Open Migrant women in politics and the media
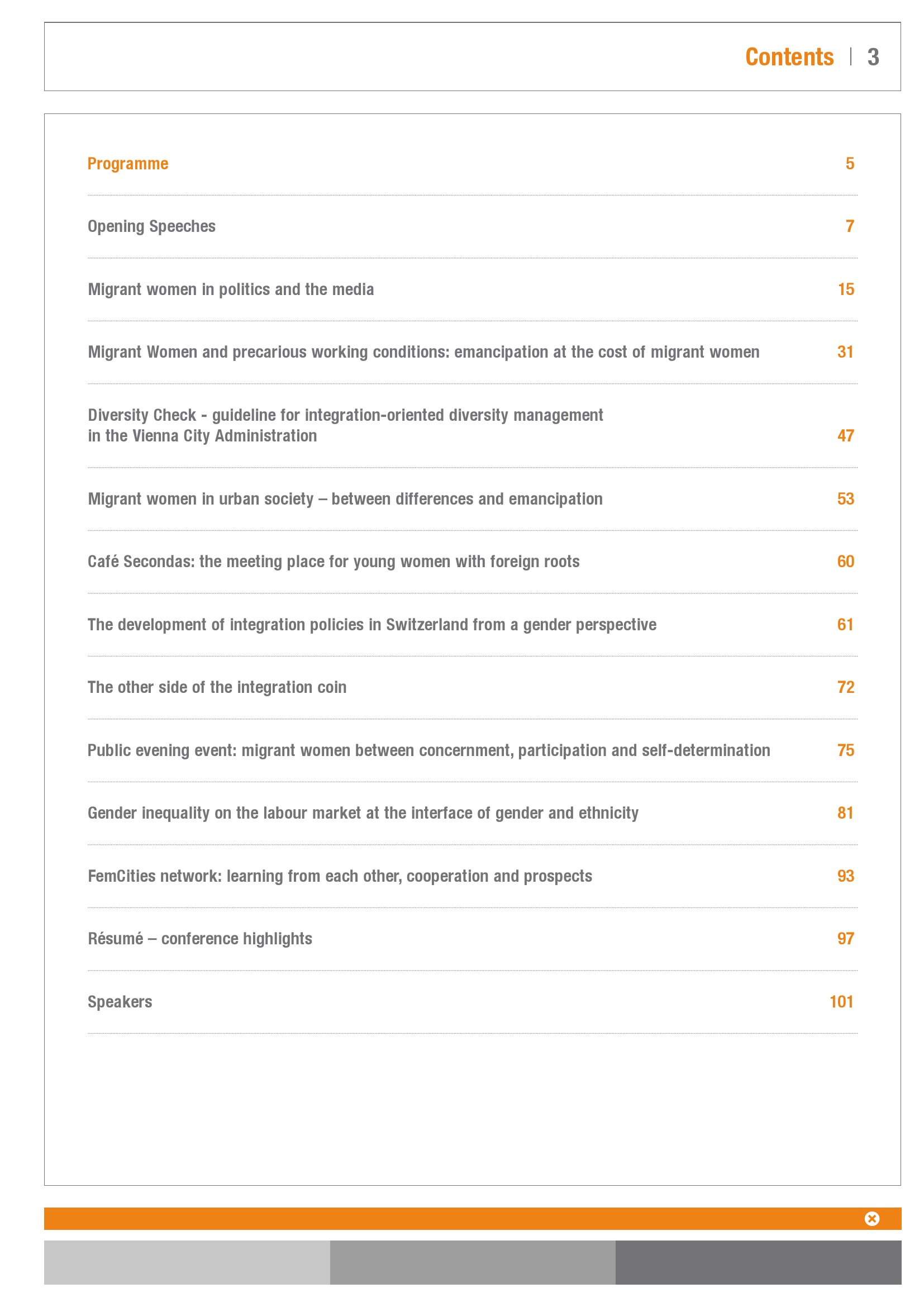This screenshot has height=1307, width=924. click(230, 290)
